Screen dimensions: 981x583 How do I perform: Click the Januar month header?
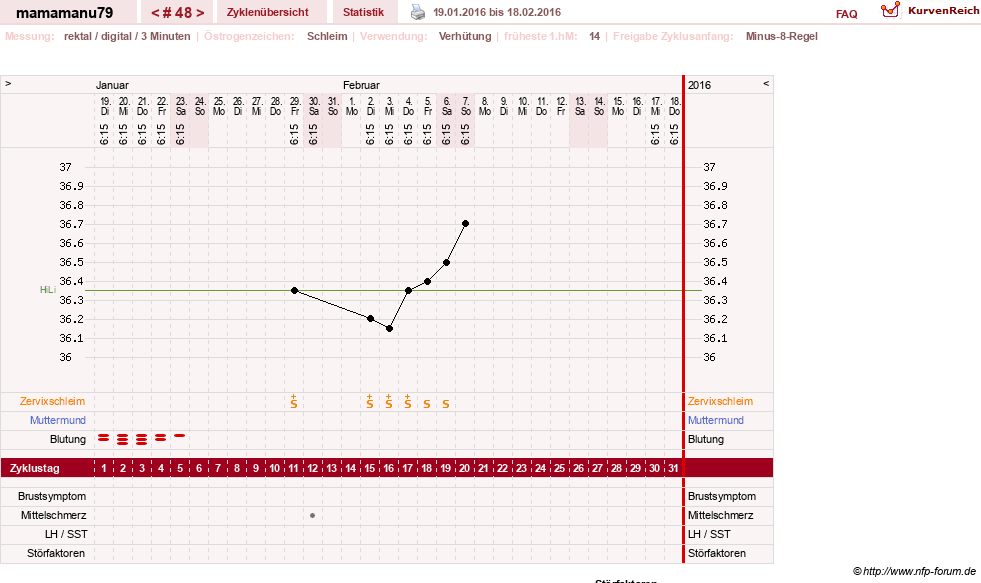tap(112, 85)
